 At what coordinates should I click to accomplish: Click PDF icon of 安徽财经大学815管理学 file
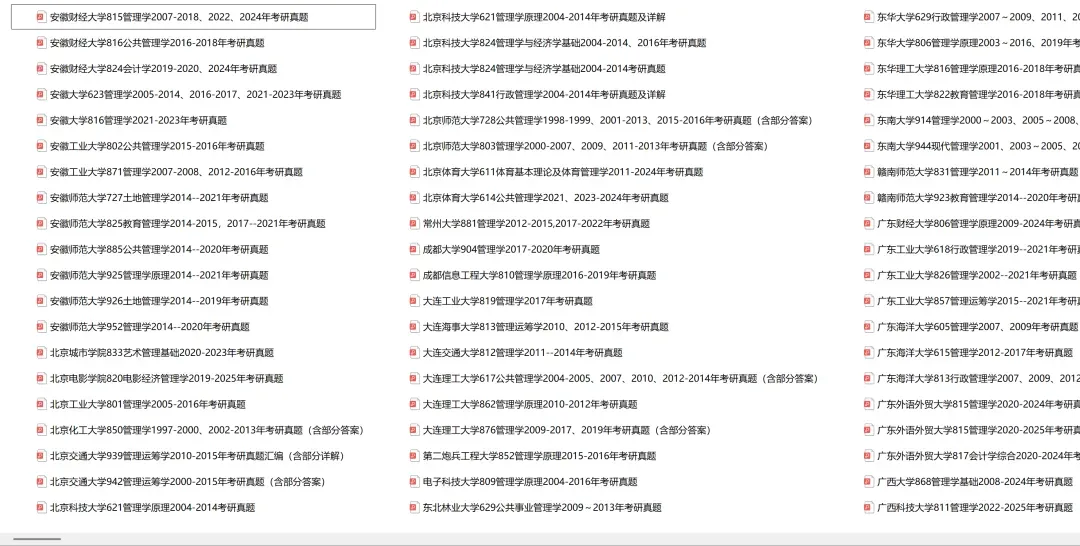(x=41, y=17)
